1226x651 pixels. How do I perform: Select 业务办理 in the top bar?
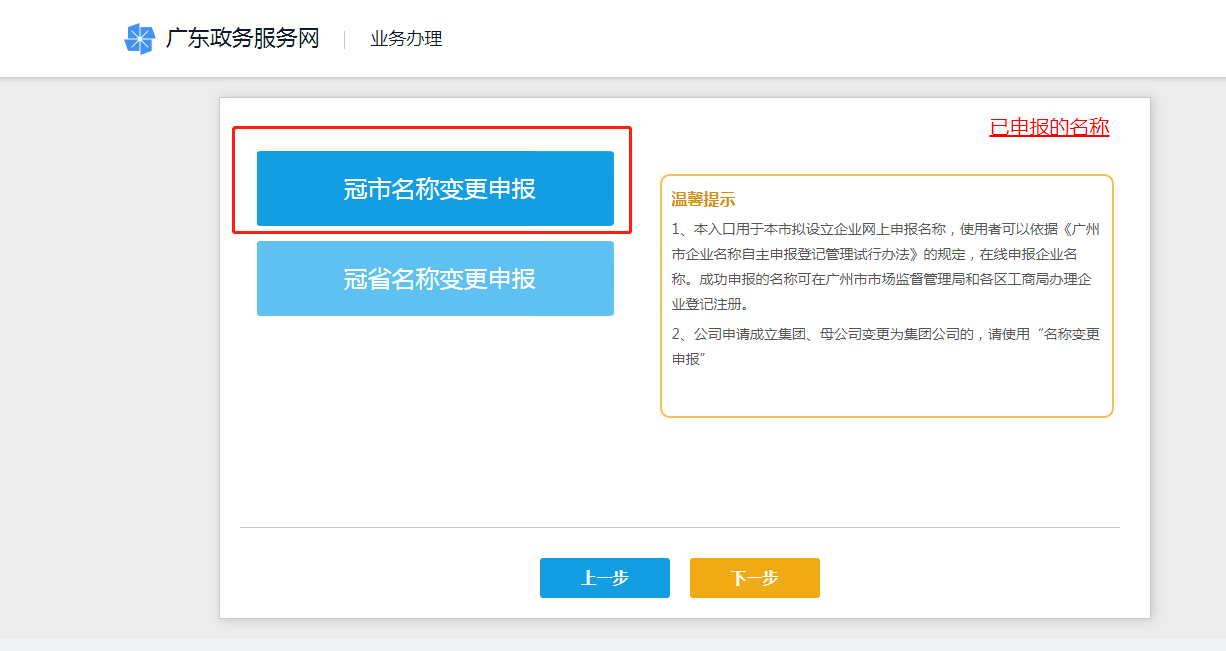click(405, 38)
